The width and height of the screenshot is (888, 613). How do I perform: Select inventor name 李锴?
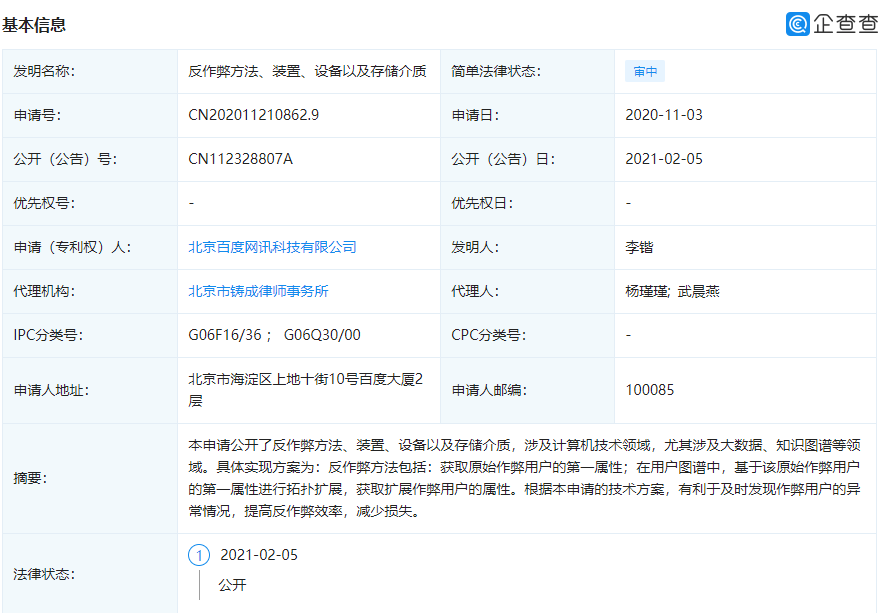[x=639, y=248]
